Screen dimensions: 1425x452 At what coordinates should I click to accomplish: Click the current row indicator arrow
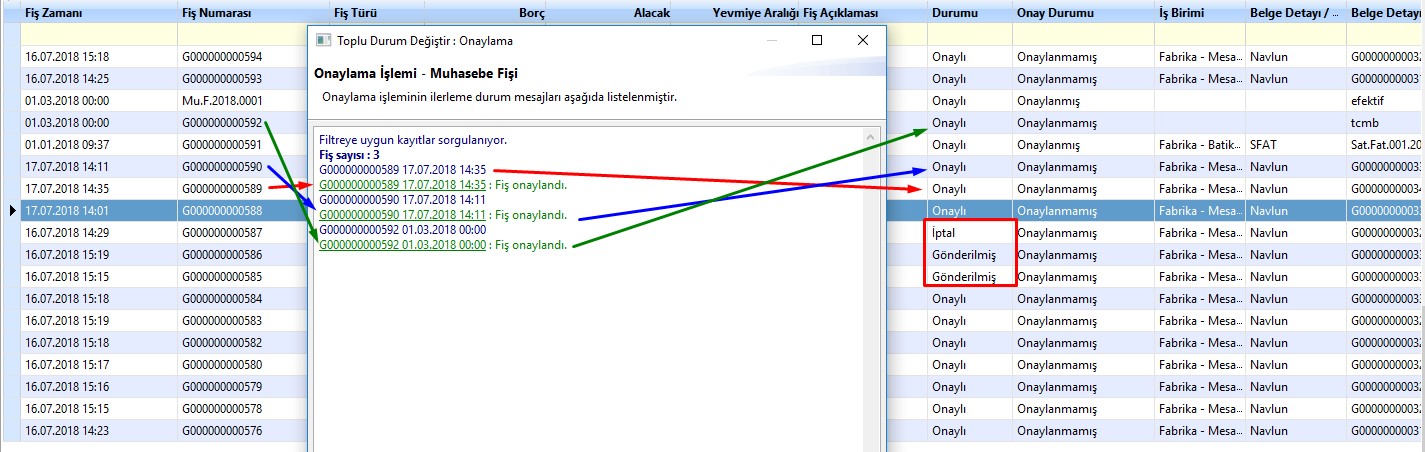coord(12,210)
